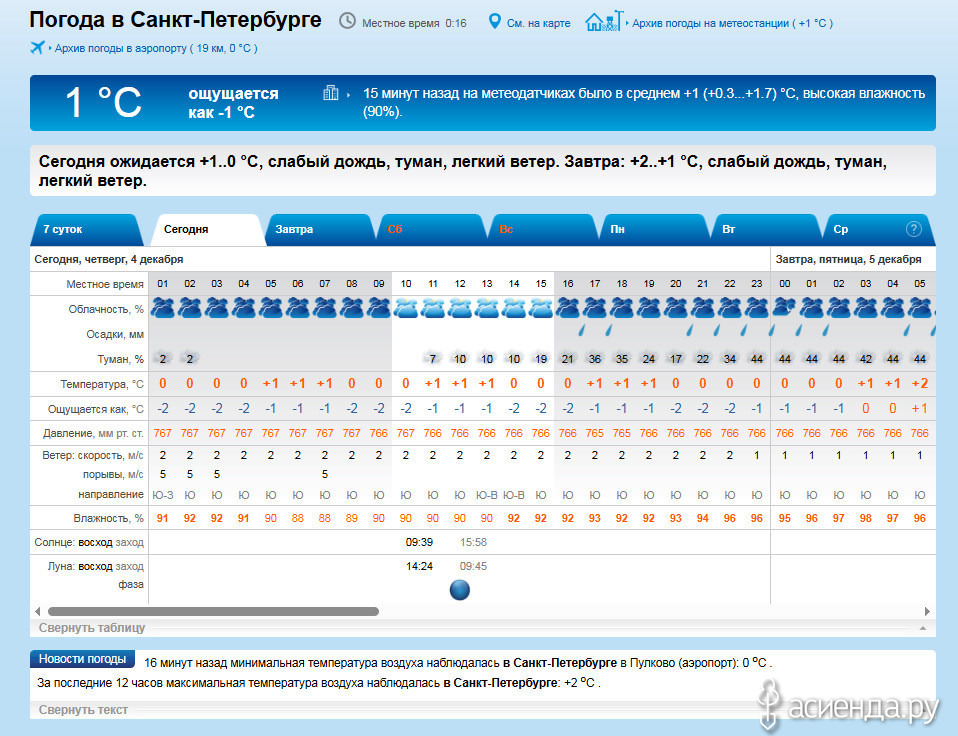Click the building icon in blue banner
Screen dimensions: 958x736
point(331,93)
